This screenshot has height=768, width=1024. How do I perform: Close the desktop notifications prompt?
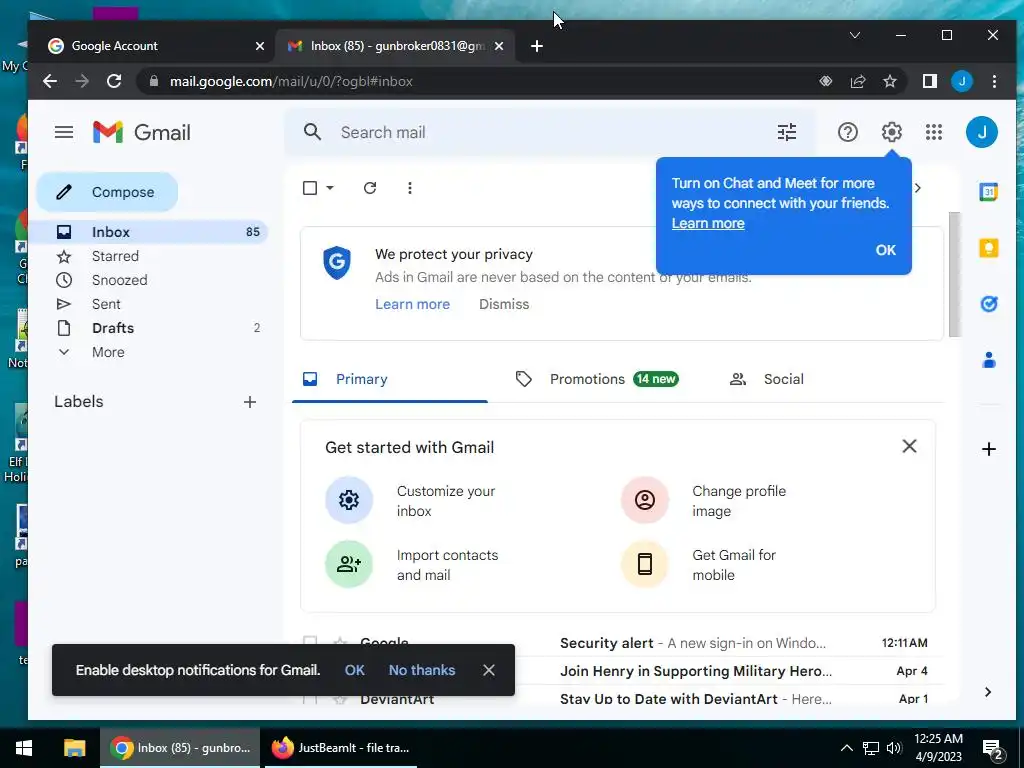pos(488,670)
